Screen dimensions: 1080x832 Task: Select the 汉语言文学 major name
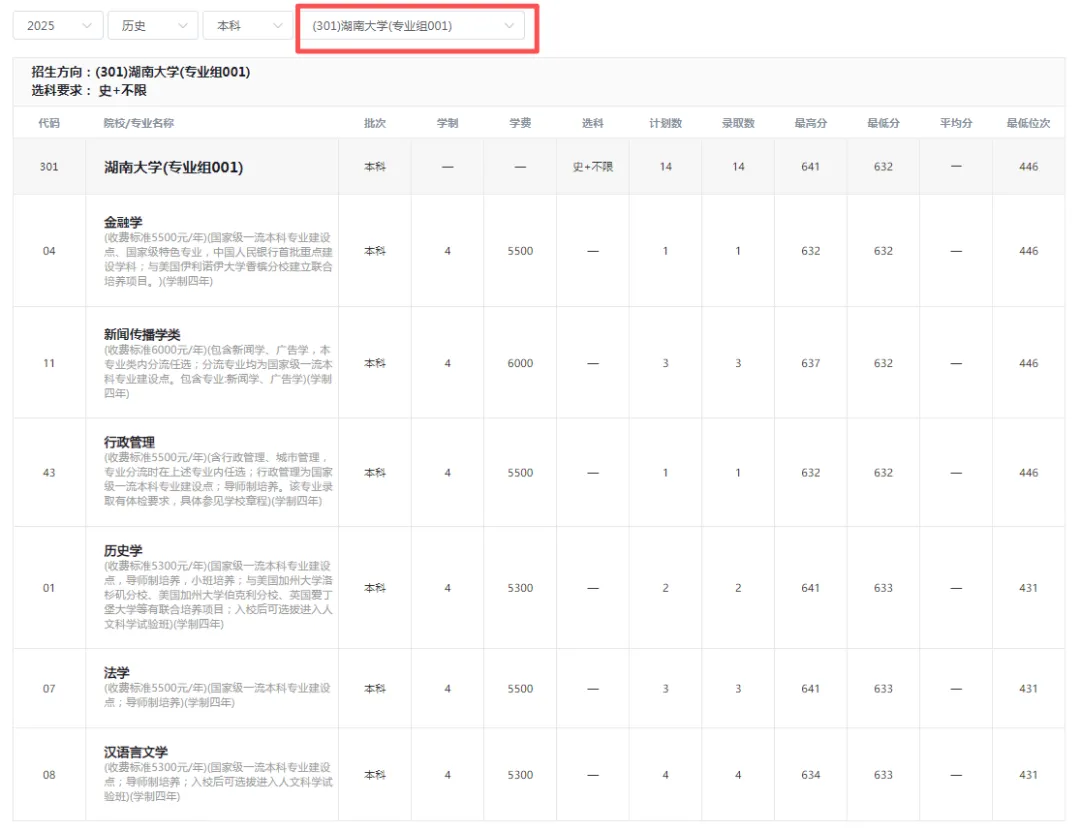(136, 751)
